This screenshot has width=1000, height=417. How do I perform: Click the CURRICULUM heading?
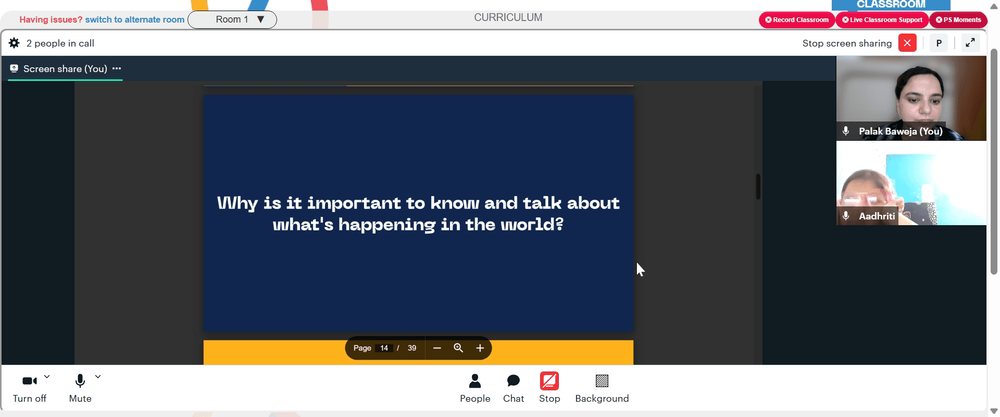click(x=508, y=18)
